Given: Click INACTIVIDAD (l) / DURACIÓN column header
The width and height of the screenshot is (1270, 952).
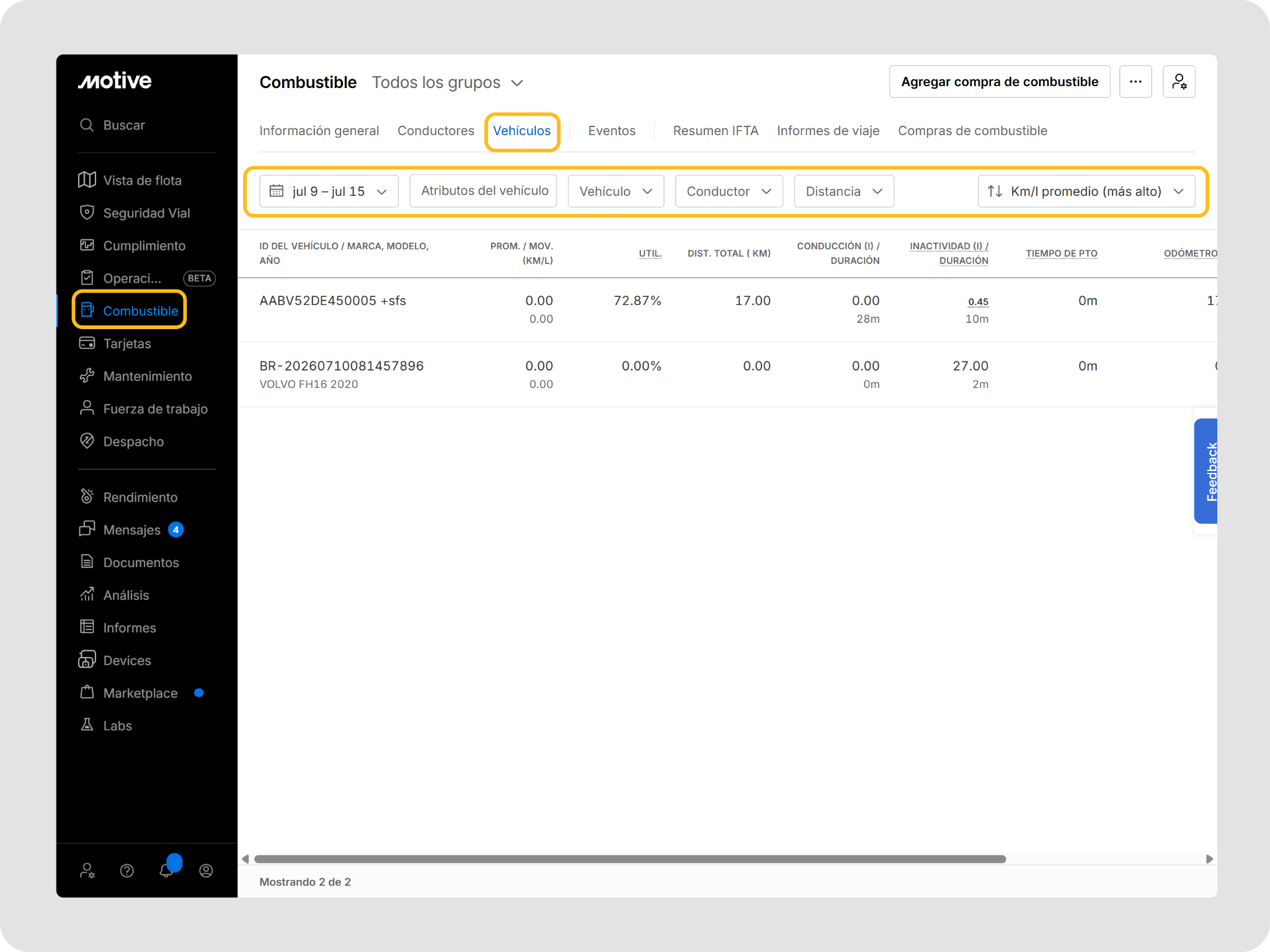Looking at the screenshot, I should pos(949,253).
